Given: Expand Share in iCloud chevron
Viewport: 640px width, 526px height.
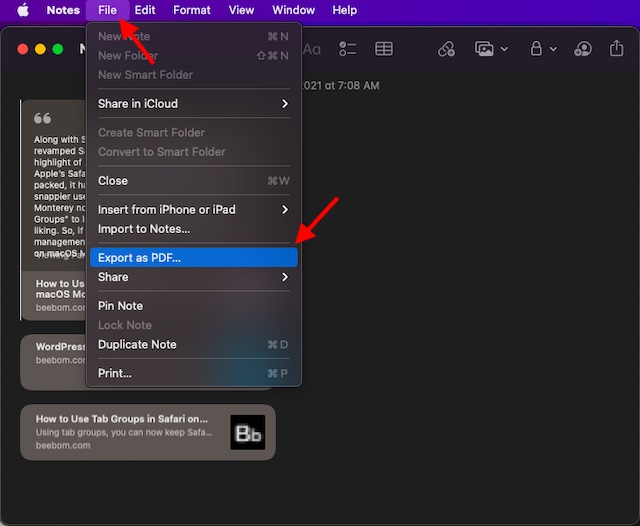Looking at the screenshot, I should coord(285,104).
